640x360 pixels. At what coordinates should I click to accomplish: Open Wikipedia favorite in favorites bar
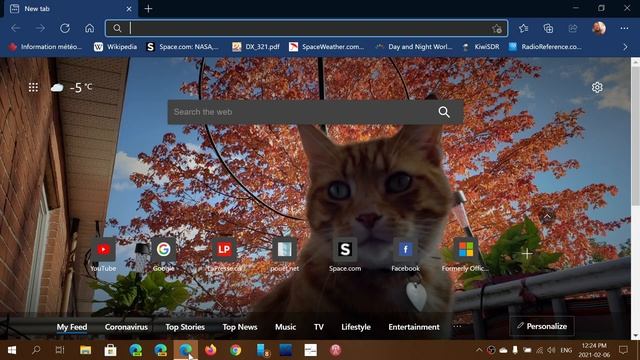(x=116, y=47)
